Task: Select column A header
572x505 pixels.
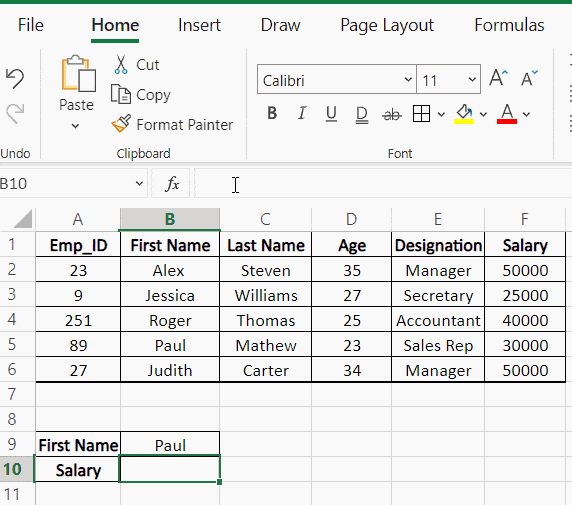Action: pyautogui.click(x=78, y=219)
